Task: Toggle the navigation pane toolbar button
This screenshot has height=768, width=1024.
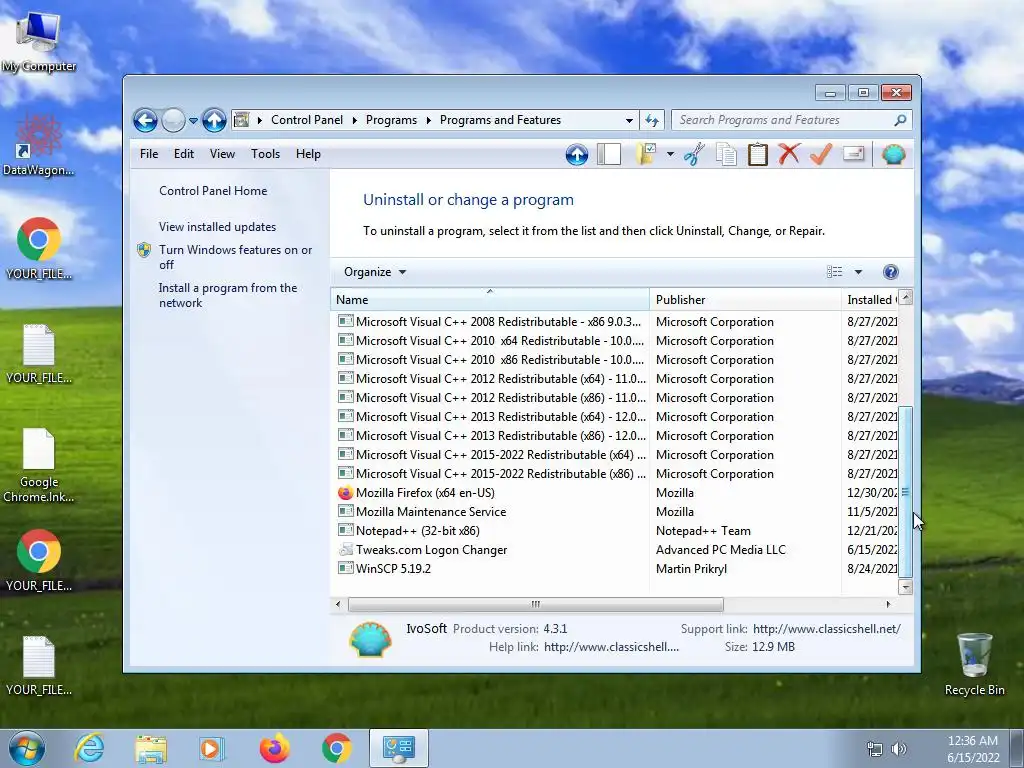Action: (609, 155)
